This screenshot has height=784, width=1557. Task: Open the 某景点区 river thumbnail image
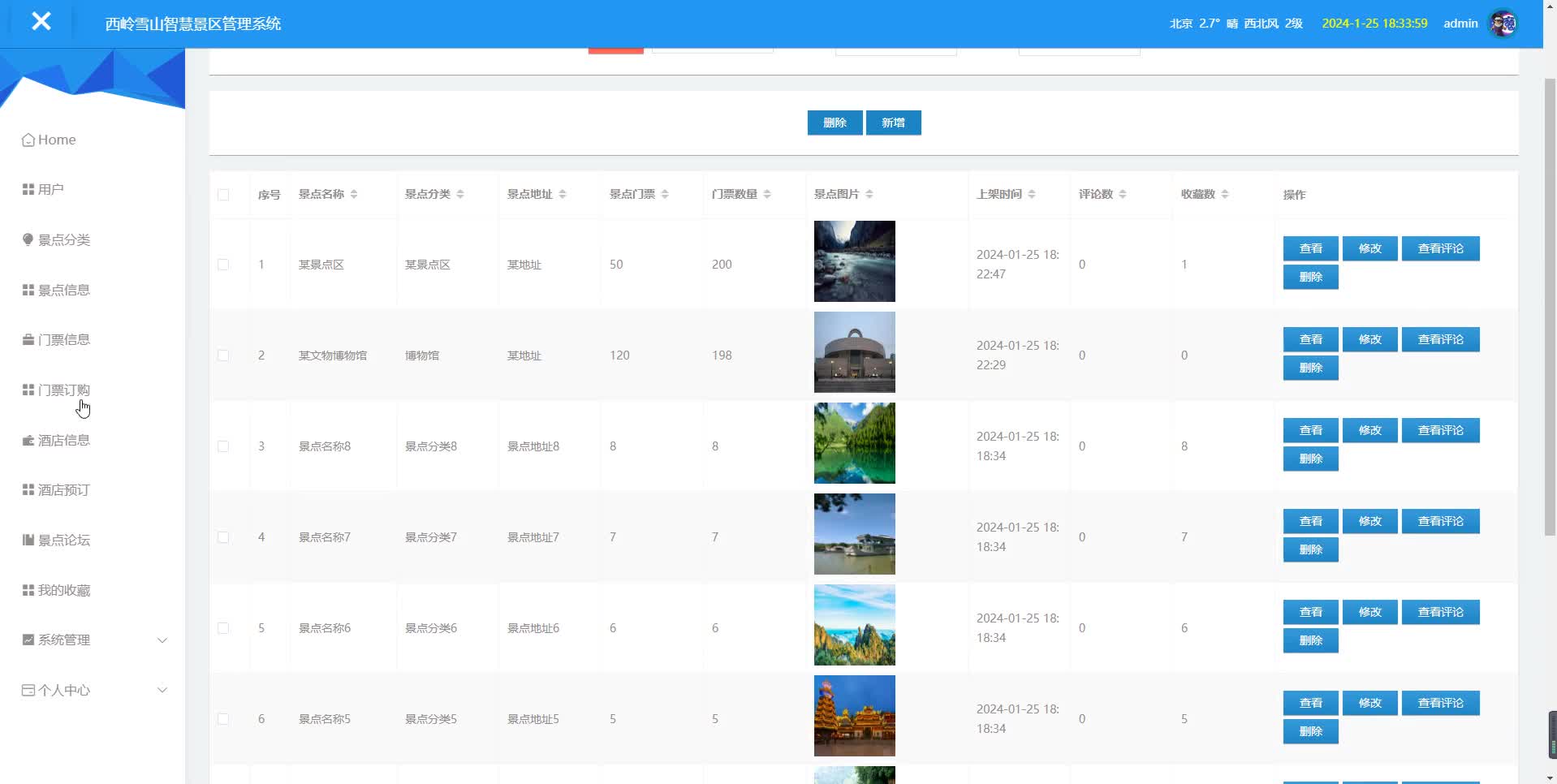tap(854, 261)
